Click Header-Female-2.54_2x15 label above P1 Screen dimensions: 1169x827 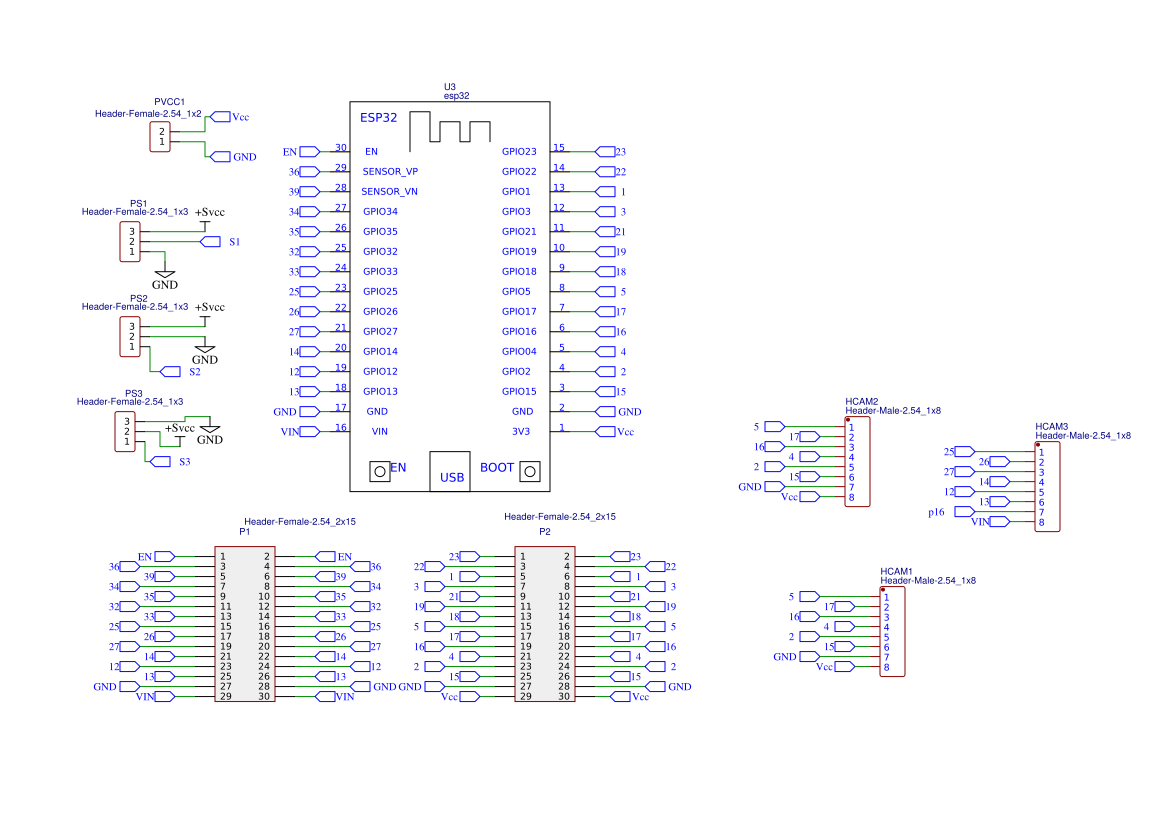click(300, 521)
